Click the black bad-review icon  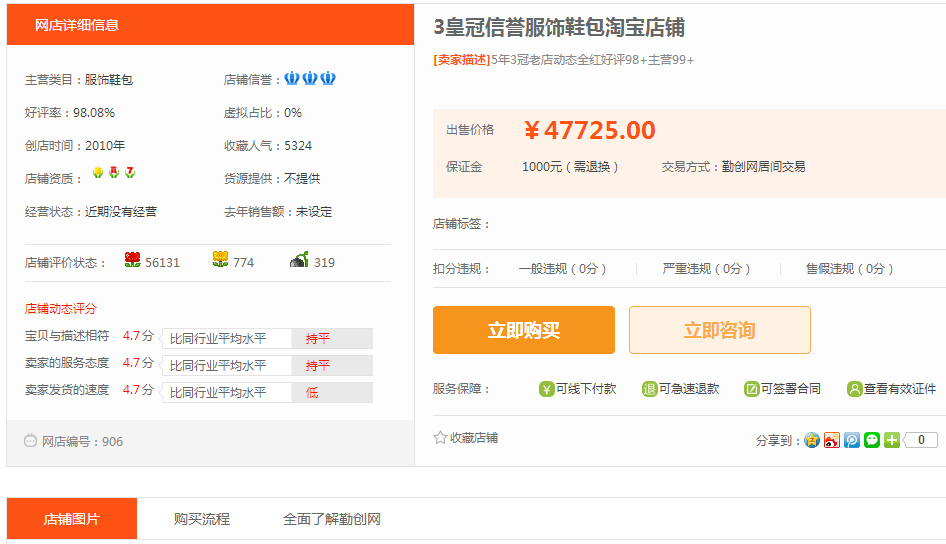[299, 260]
